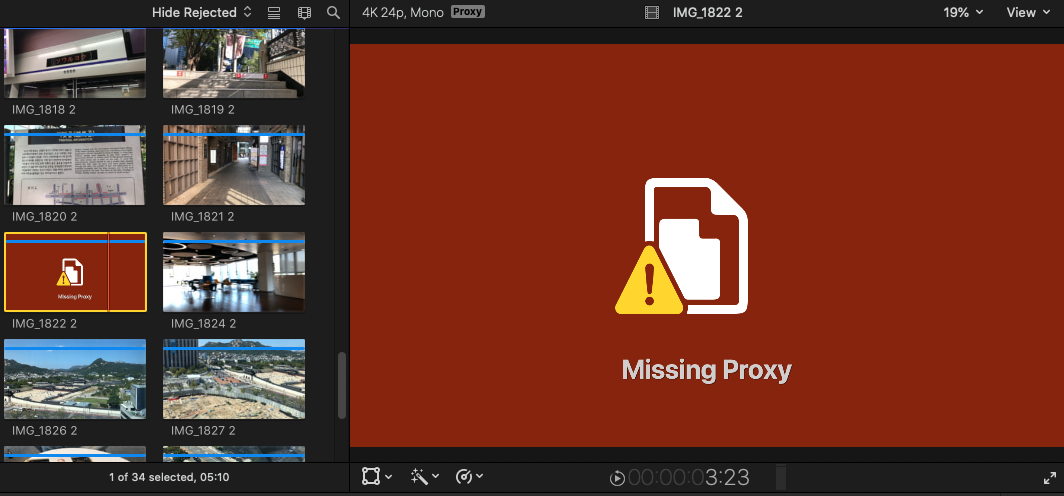The height and width of the screenshot is (496, 1064).
Task: Click the enhancements magic wand icon
Action: (419, 476)
